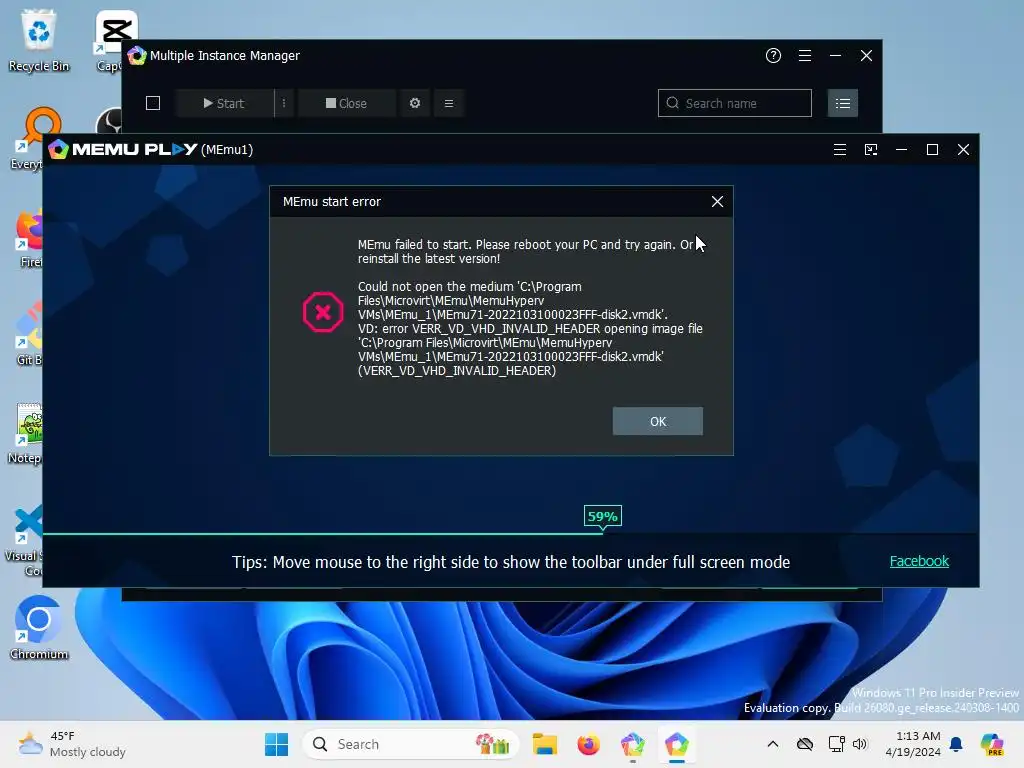
Task: Open Chromium desktop shortcut
Action: (x=39, y=628)
